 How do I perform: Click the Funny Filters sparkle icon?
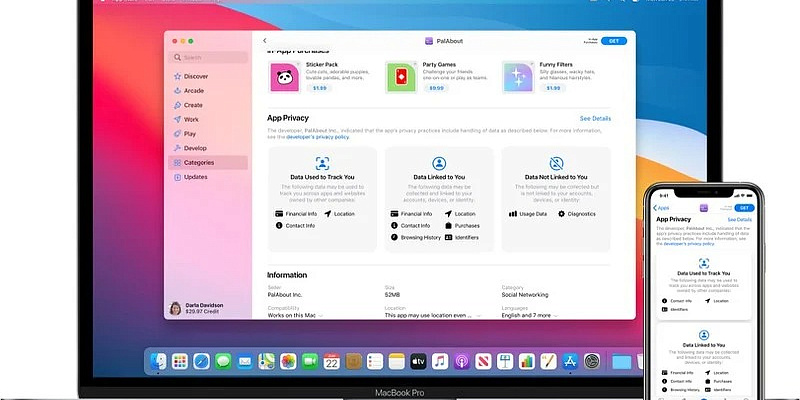pyautogui.click(x=518, y=77)
